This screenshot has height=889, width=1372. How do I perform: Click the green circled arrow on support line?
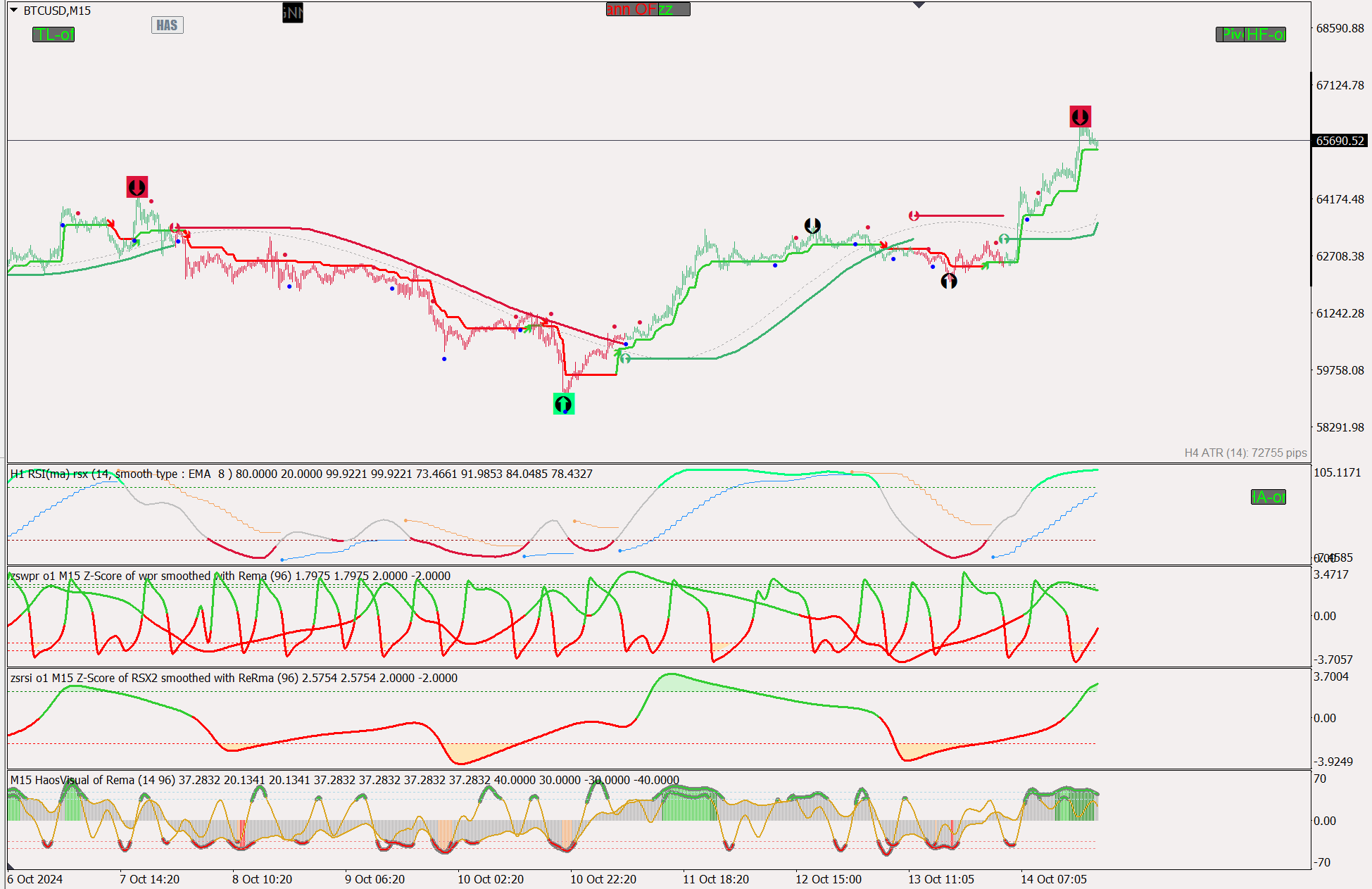[625, 358]
